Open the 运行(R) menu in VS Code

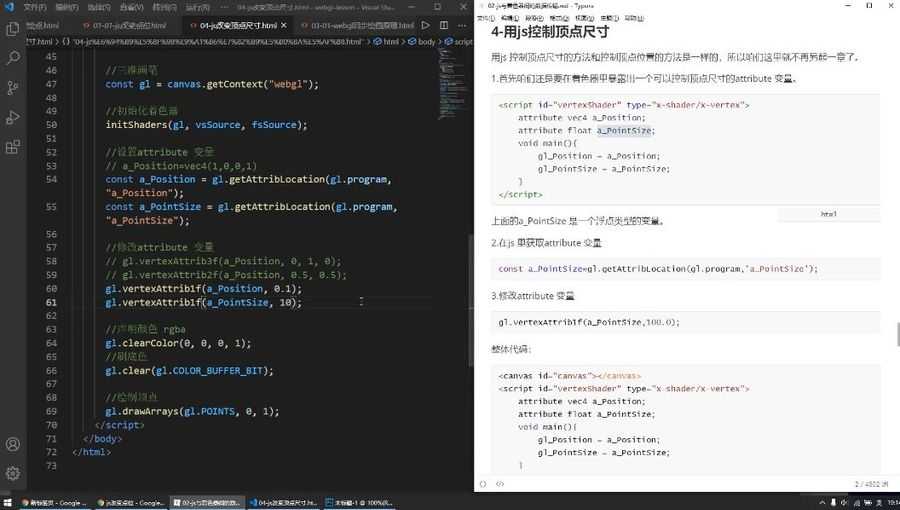197,7
